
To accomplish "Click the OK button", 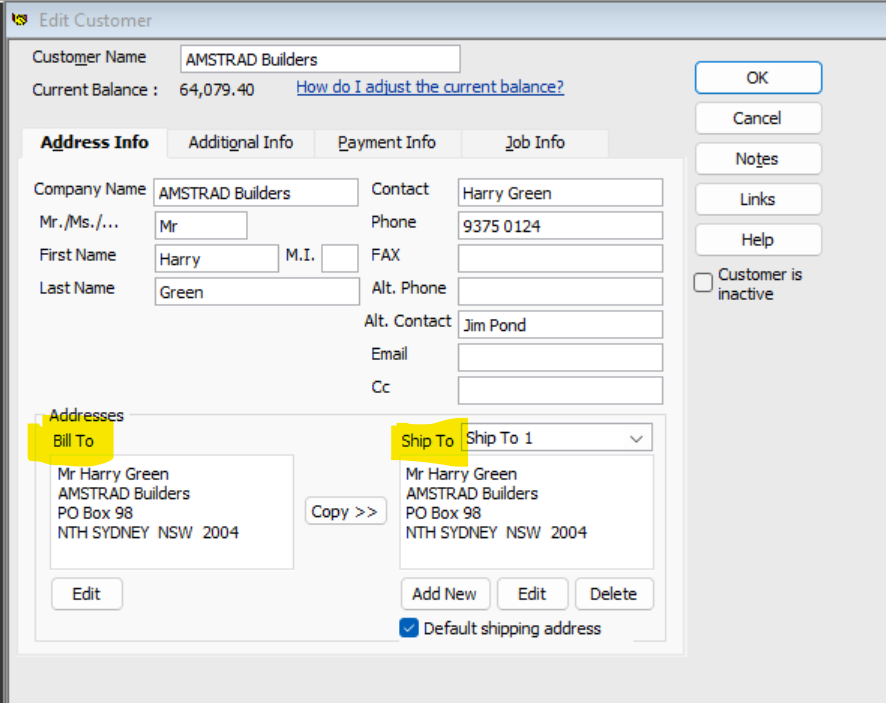I will click(758, 77).
